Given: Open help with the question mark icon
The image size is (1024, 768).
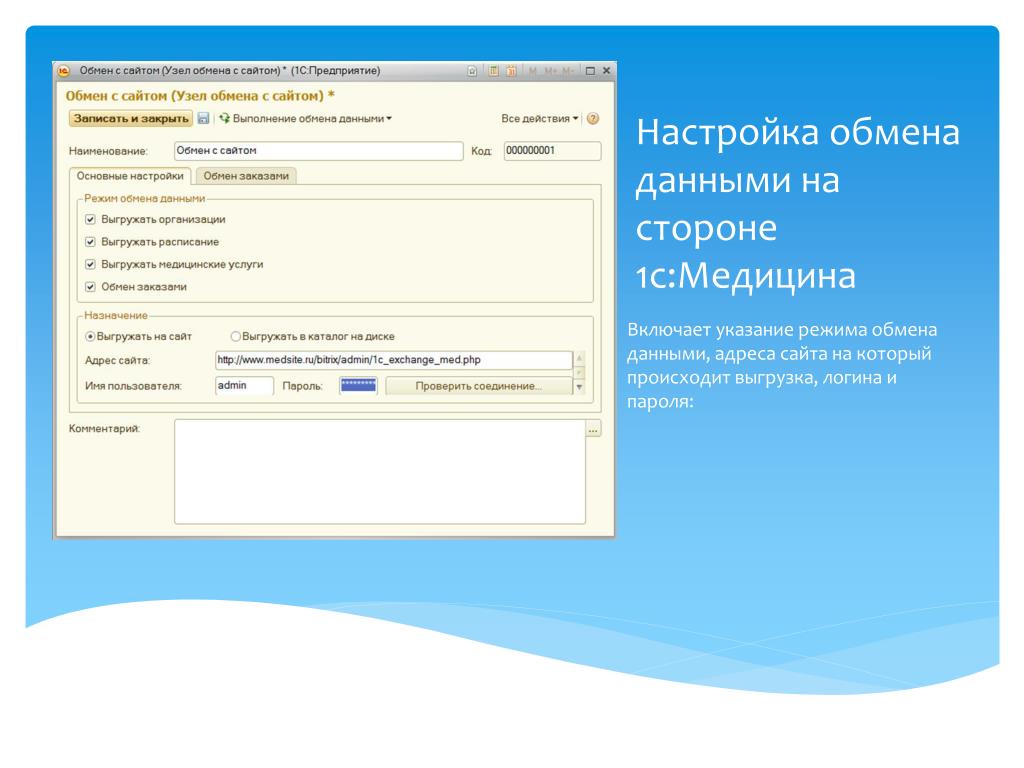Looking at the screenshot, I should [x=593, y=119].
